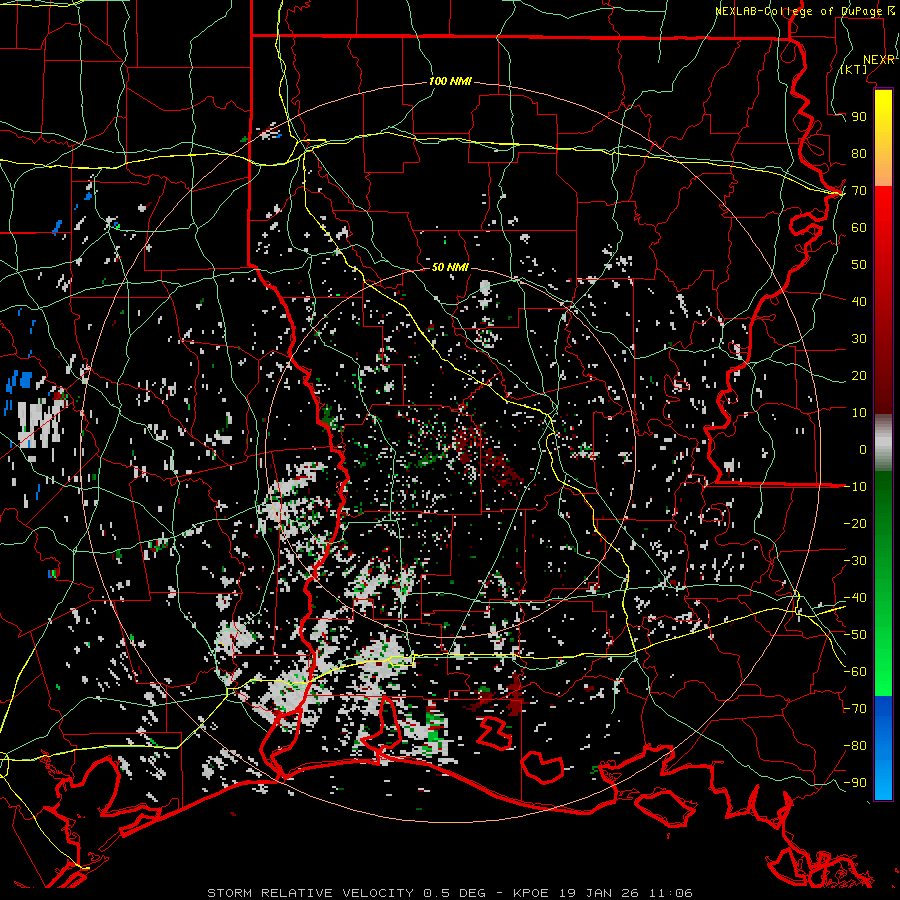The image size is (900, 900).
Task: Click the NEXR label near the color scale
Action: pos(878,59)
